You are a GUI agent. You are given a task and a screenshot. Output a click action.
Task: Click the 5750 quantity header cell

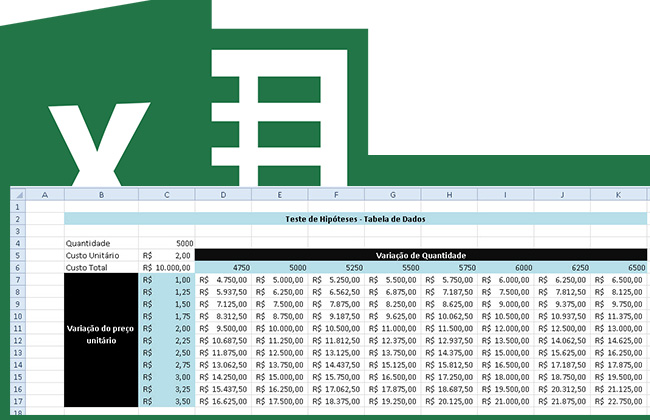coord(449,267)
